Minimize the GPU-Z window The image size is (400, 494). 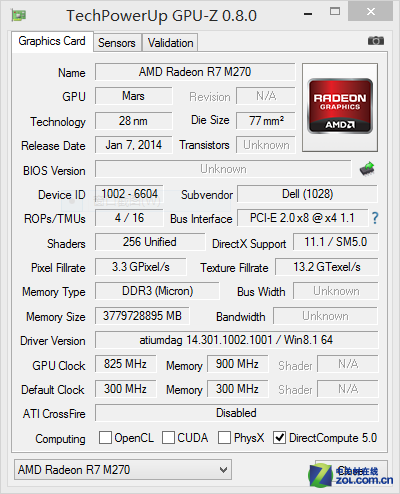308,14
